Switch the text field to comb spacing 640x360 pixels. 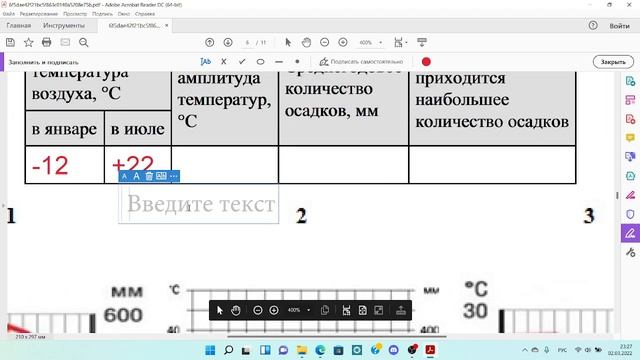[161, 176]
